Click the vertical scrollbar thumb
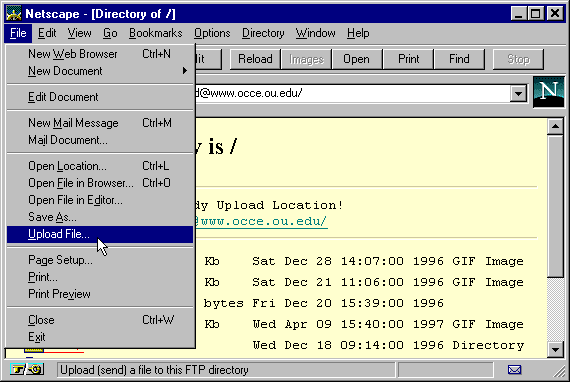This screenshot has height=382, width=570. [555, 206]
